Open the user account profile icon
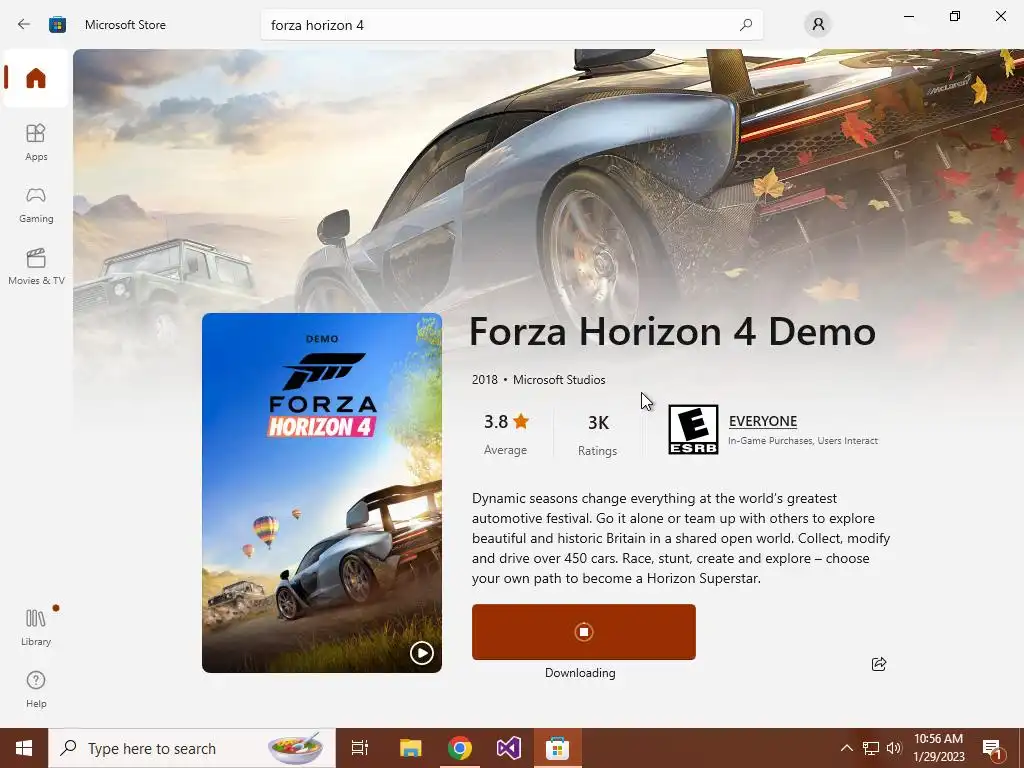The image size is (1024, 768). 818,25
